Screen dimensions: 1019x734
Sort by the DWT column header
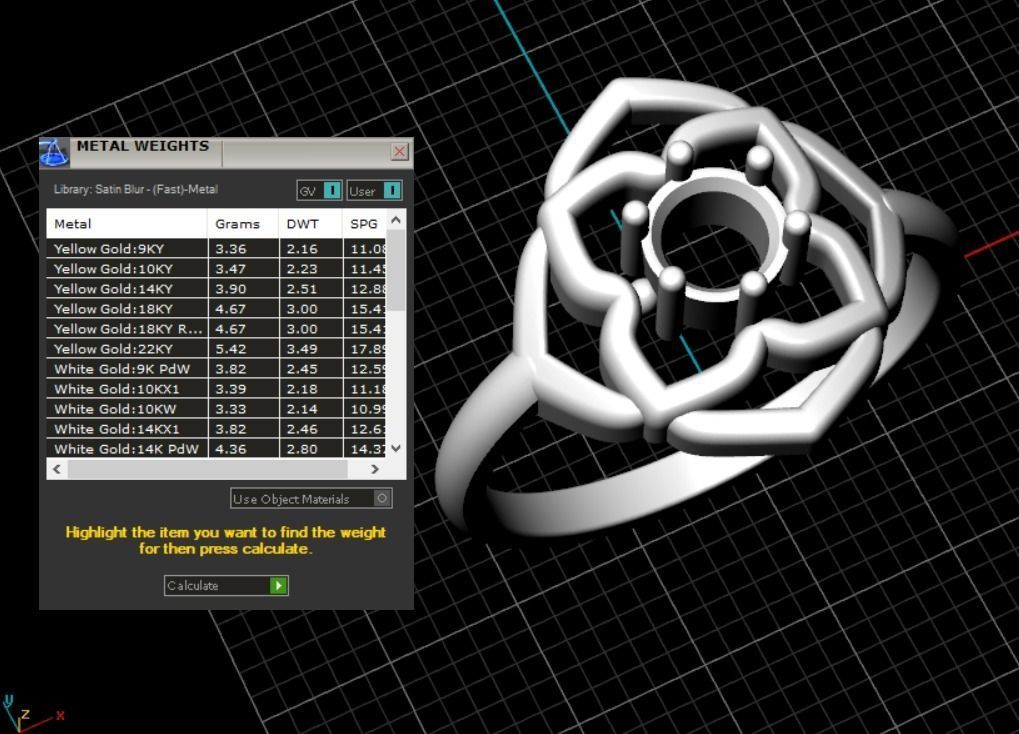click(x=310, y=224)
